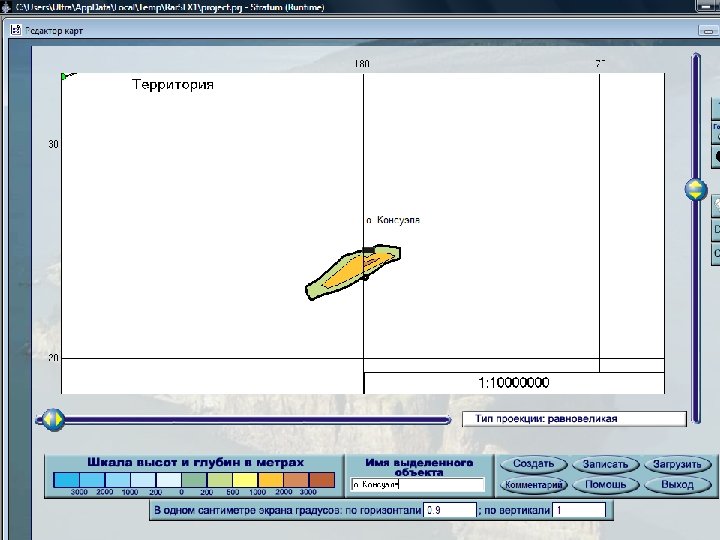Click the horizontal map slider handle
Viewport: 720px width, 540px height.
53,420
